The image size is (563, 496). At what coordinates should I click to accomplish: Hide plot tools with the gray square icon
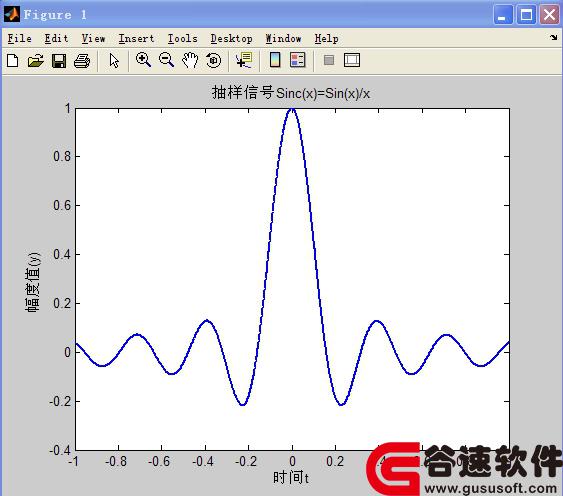click(x=329, y=60)
